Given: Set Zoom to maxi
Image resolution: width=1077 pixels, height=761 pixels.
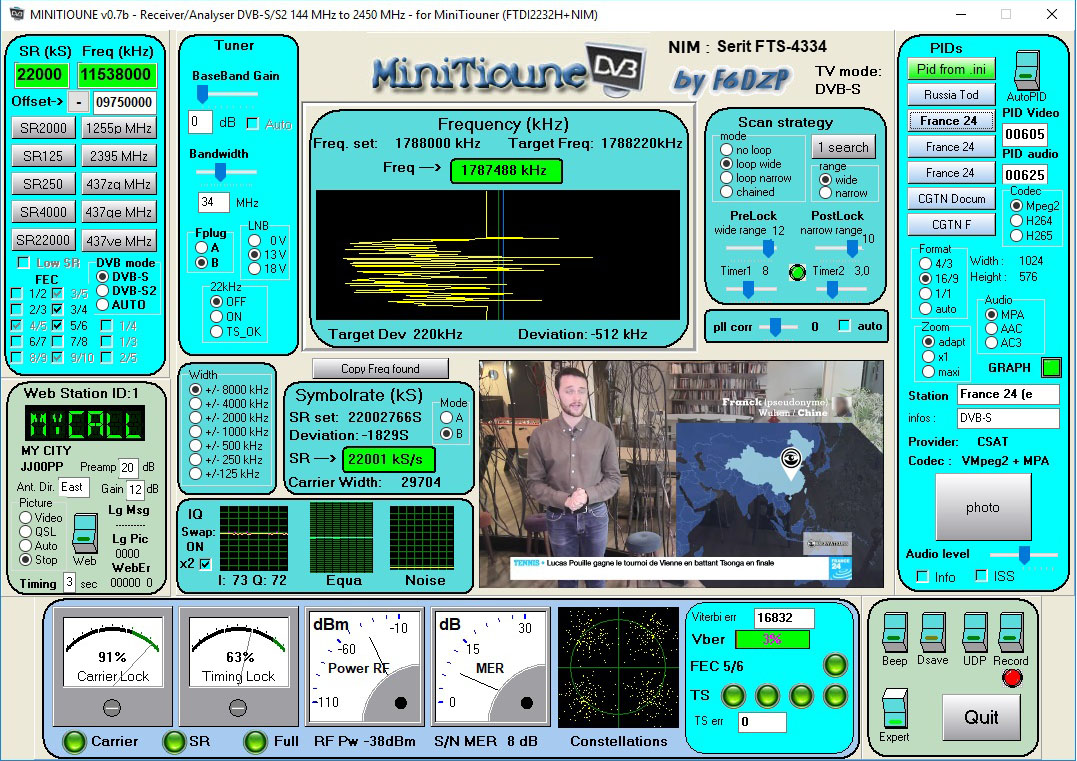Looking at the screenshot, I should click(x=928, y=372).
